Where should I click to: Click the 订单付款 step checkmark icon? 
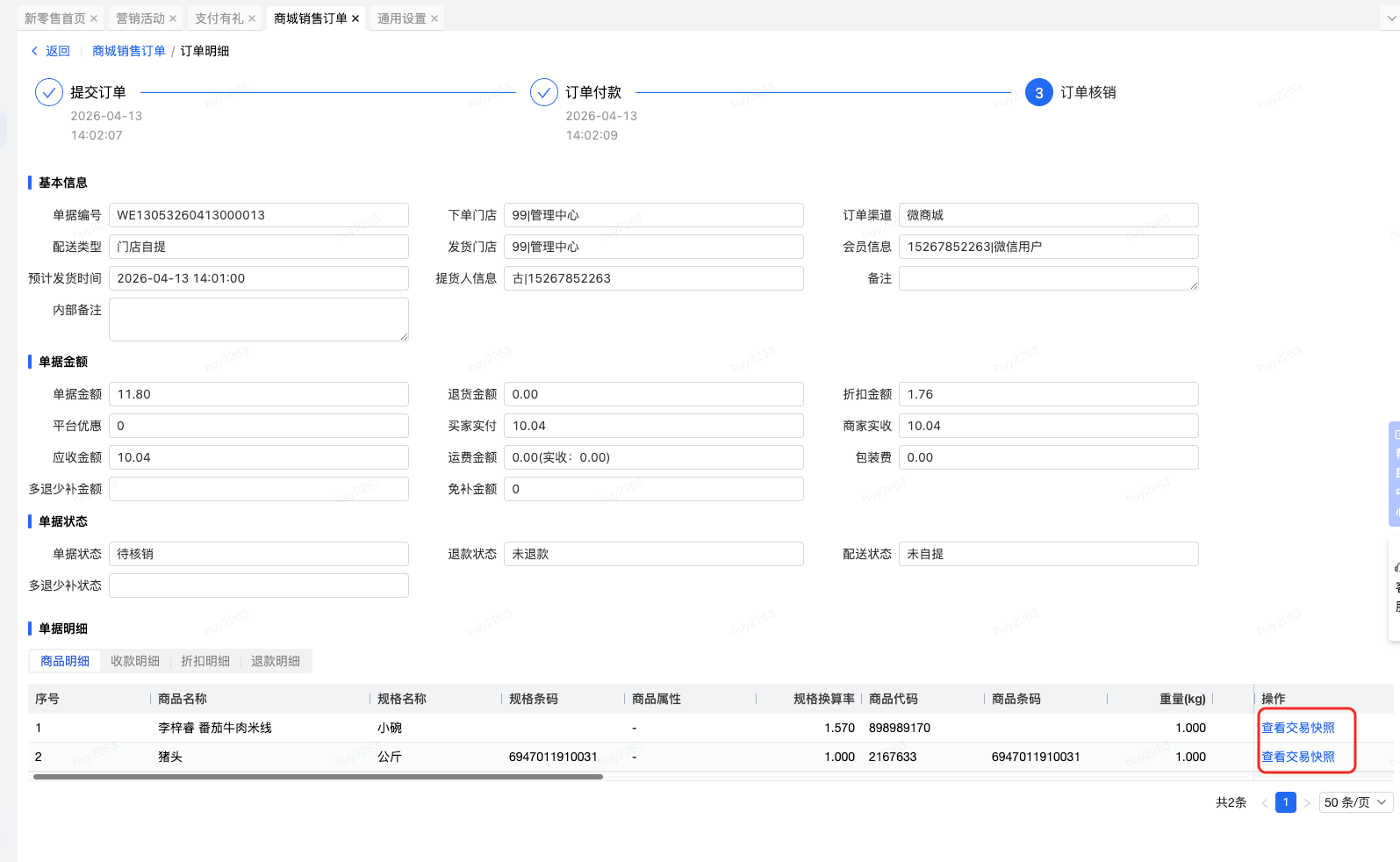point(544,92)
